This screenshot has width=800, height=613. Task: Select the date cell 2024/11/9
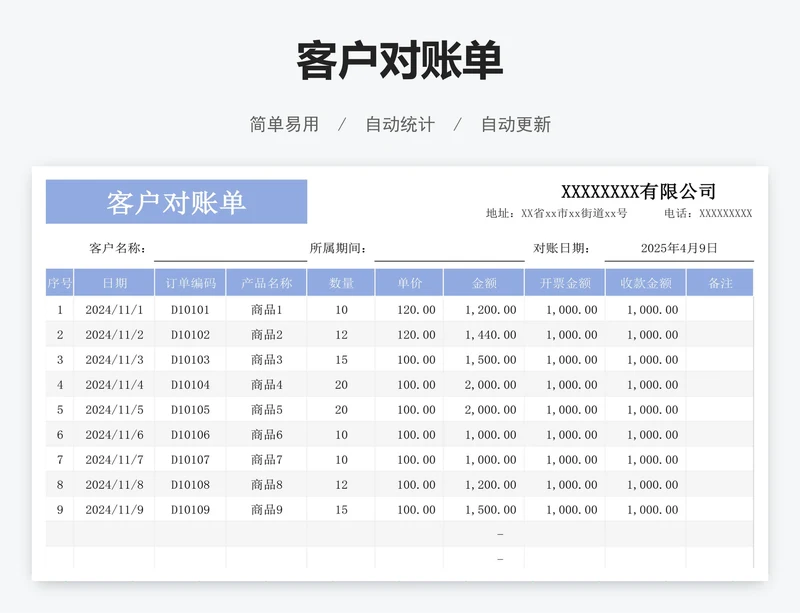coord(114,510)
